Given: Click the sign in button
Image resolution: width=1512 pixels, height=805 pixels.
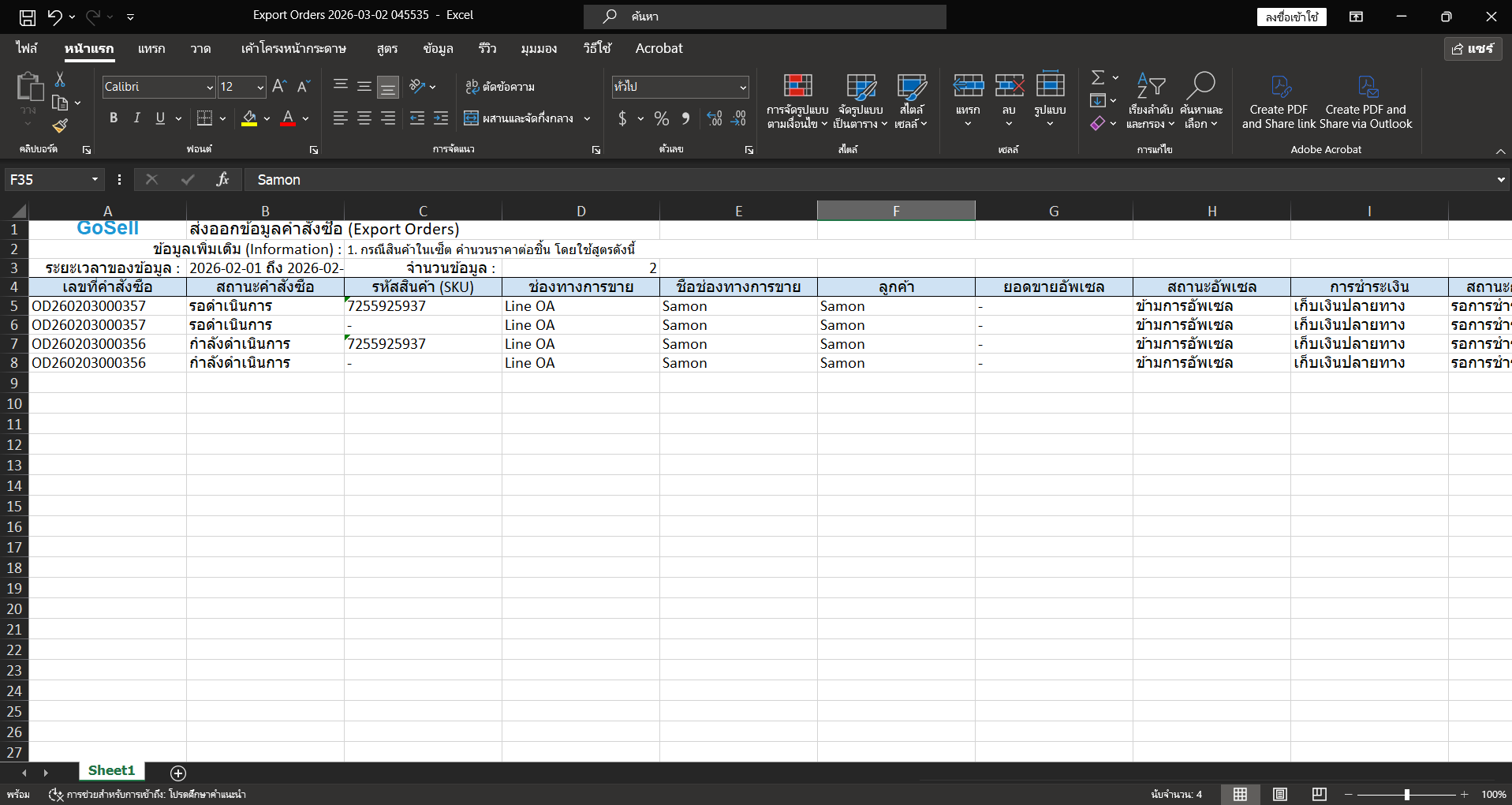Looking at the screenshot, I should click(x=1291, y=17).
